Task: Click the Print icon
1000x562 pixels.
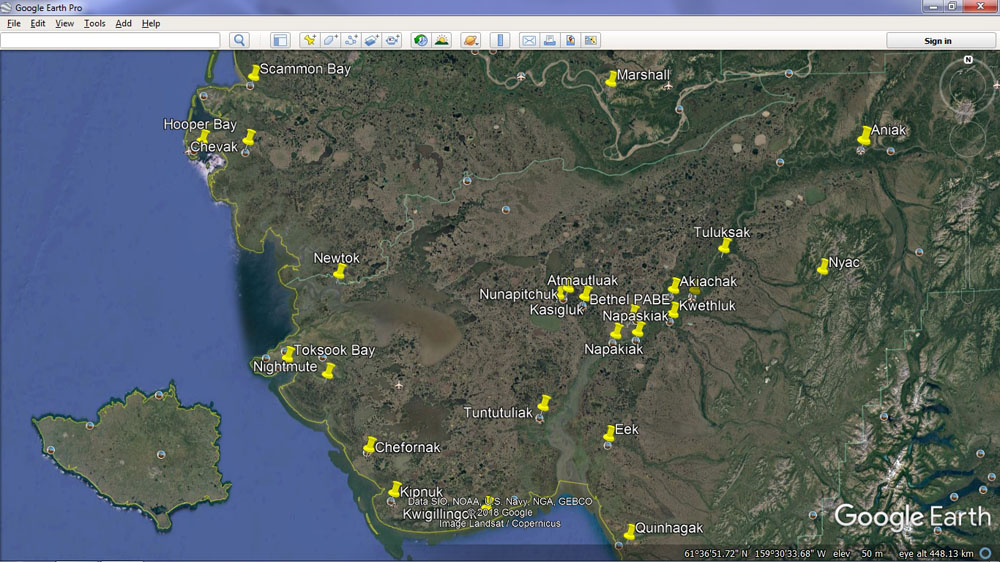Action: (x=549, y=40)
